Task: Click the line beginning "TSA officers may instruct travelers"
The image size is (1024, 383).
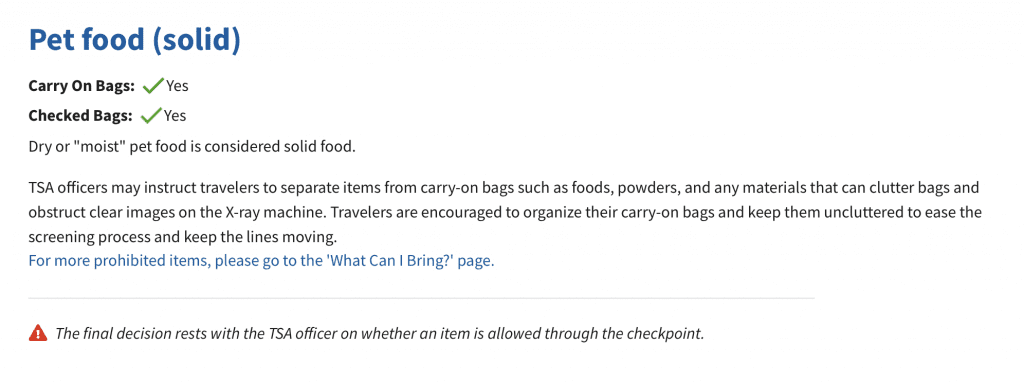Action: [504, 189]
